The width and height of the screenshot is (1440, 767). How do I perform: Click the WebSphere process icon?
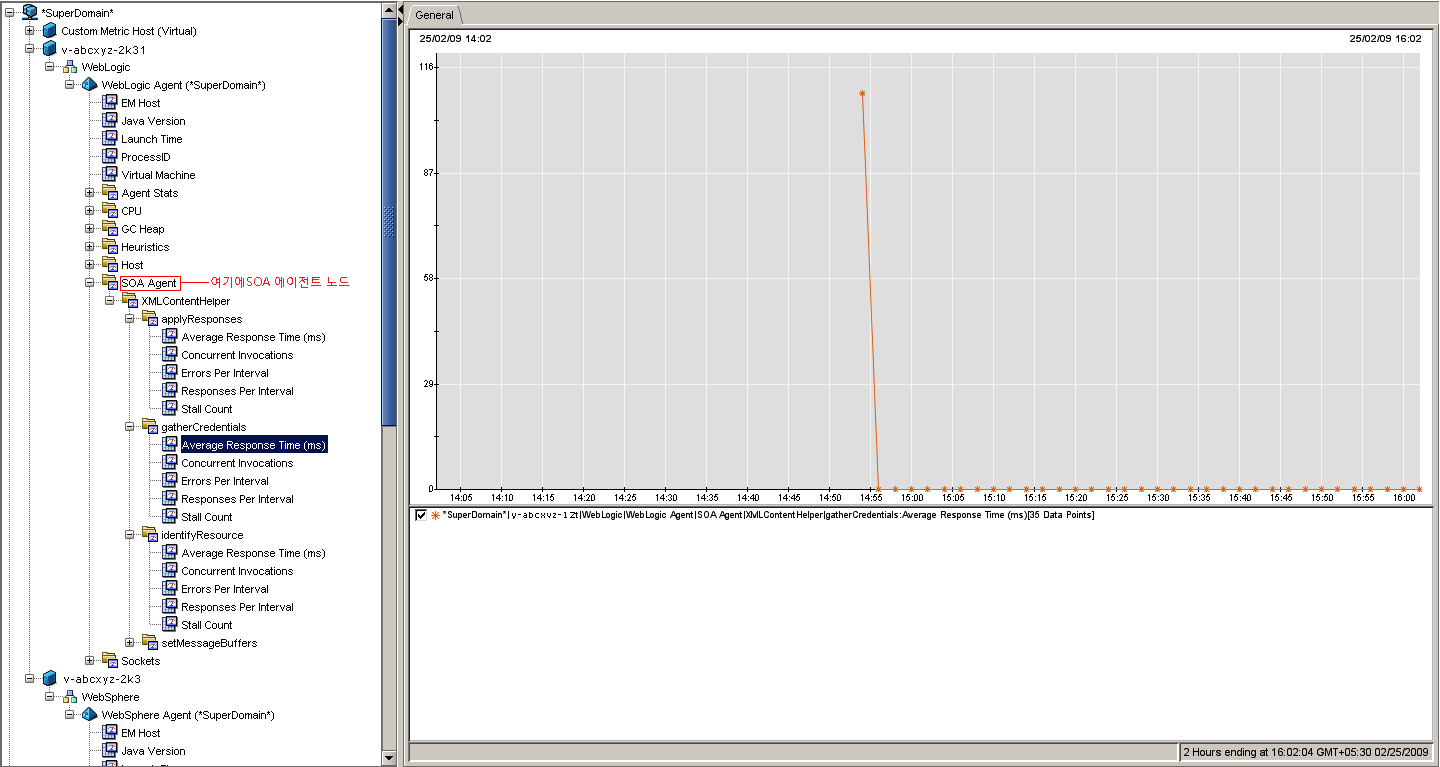(69, 697)
